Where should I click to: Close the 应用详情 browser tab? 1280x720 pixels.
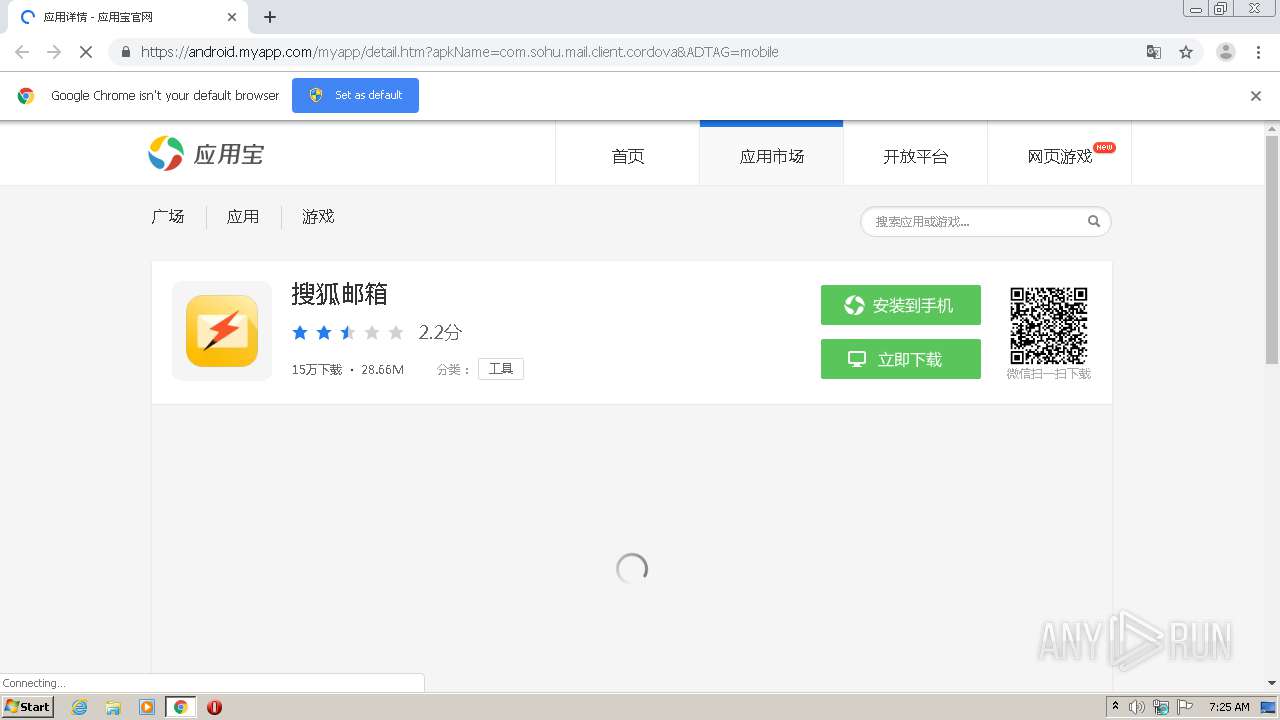pos(232,17)
